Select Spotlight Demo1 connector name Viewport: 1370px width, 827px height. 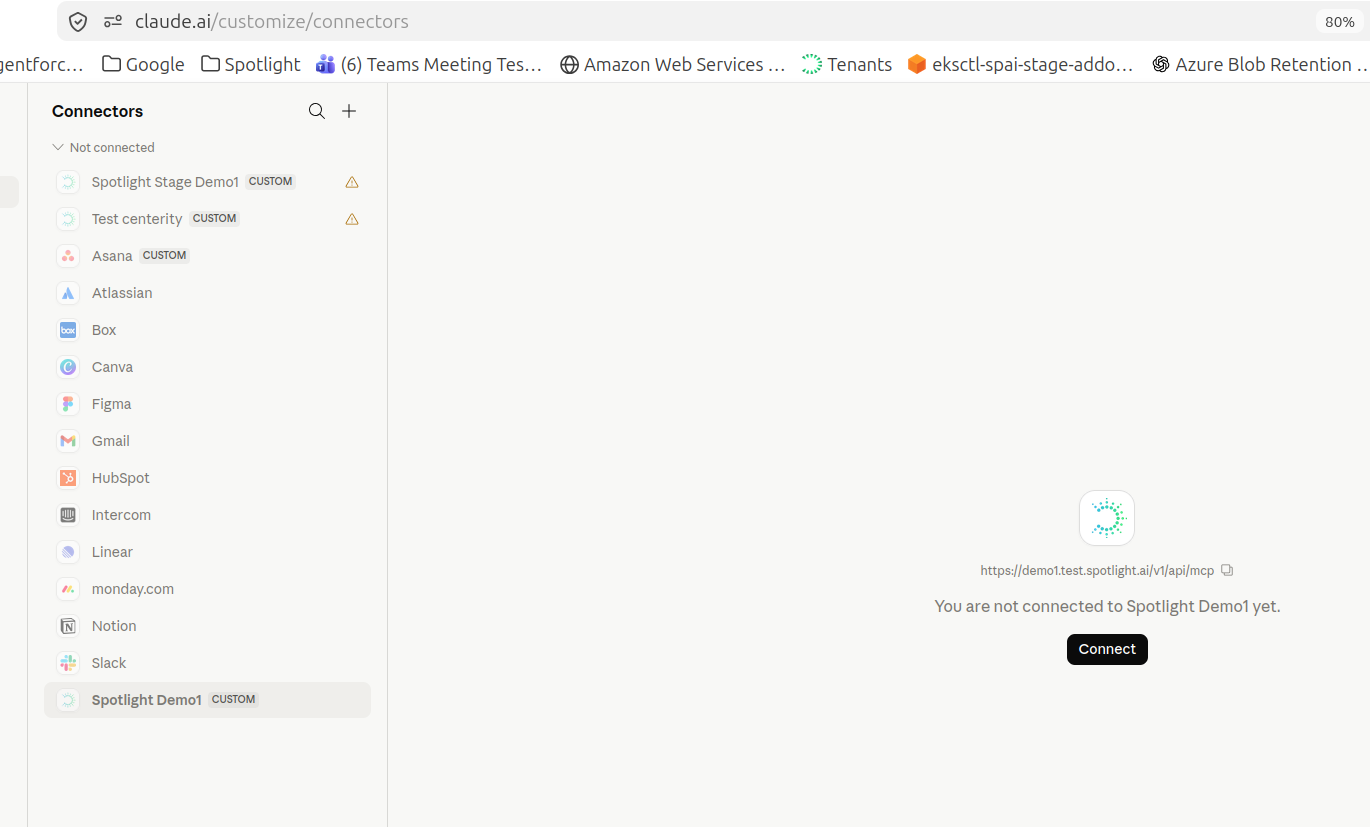[147, 700]
